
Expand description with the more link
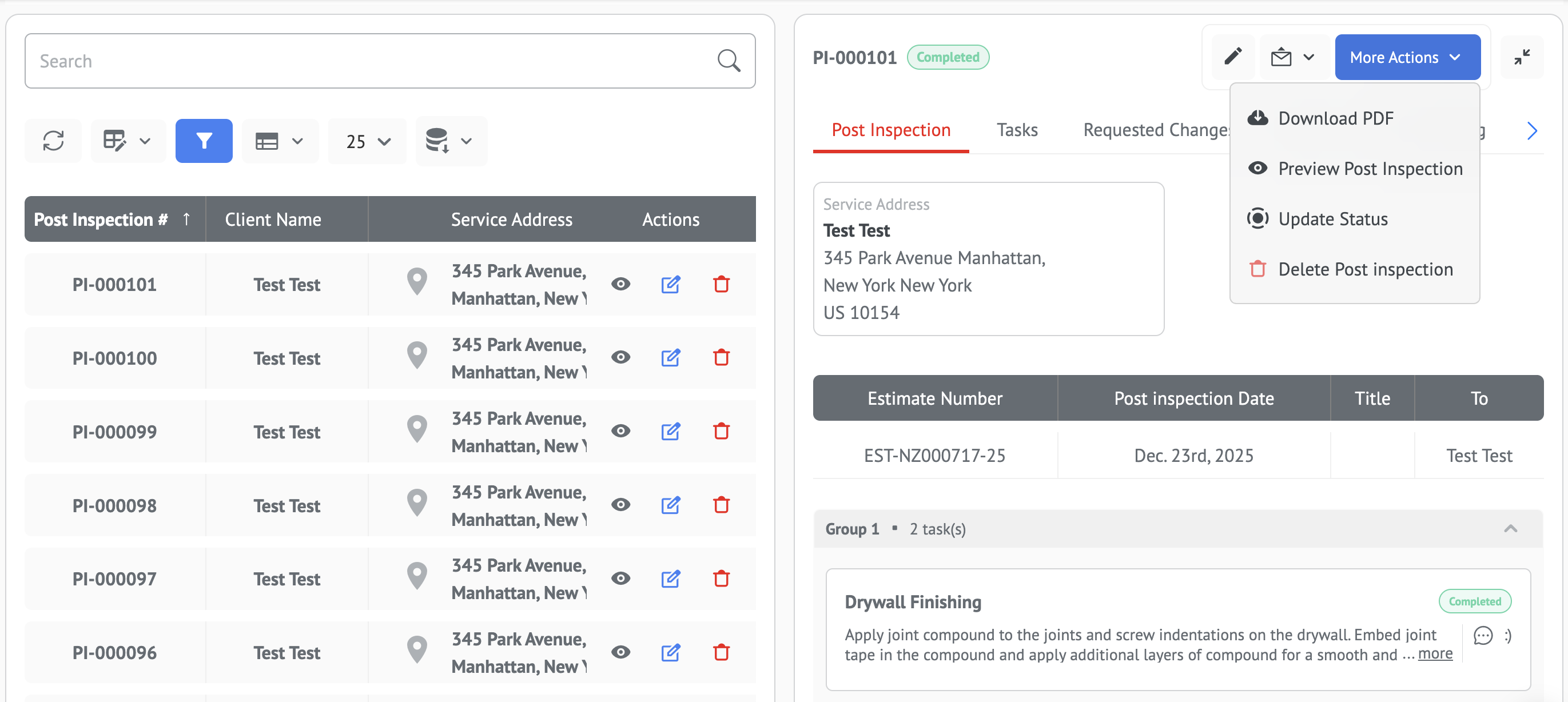coord(1435,654)
